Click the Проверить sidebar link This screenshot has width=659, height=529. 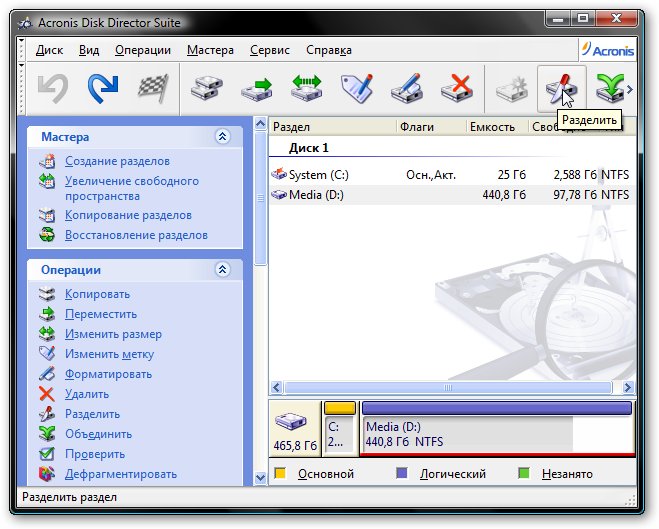coord(95,454)
